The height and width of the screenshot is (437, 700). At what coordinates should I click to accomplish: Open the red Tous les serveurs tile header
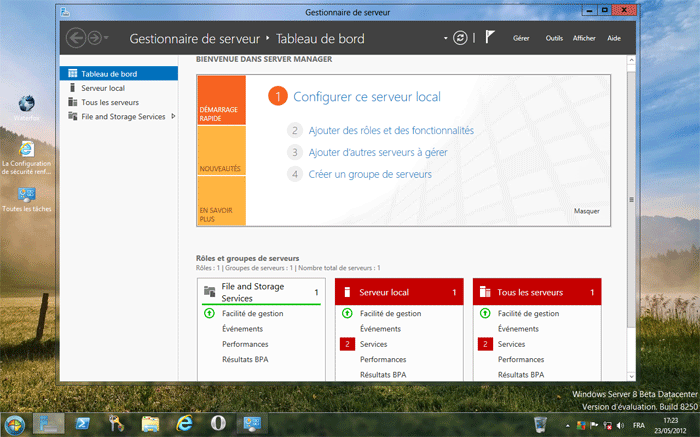(x=537, y=292)
